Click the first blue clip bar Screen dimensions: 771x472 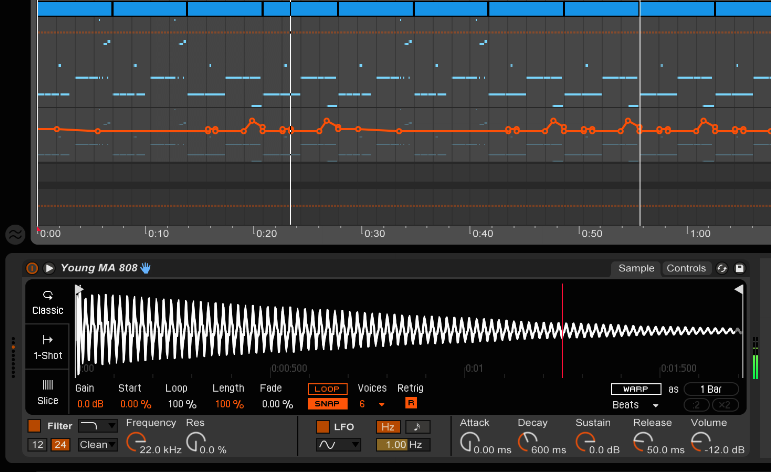75,9
